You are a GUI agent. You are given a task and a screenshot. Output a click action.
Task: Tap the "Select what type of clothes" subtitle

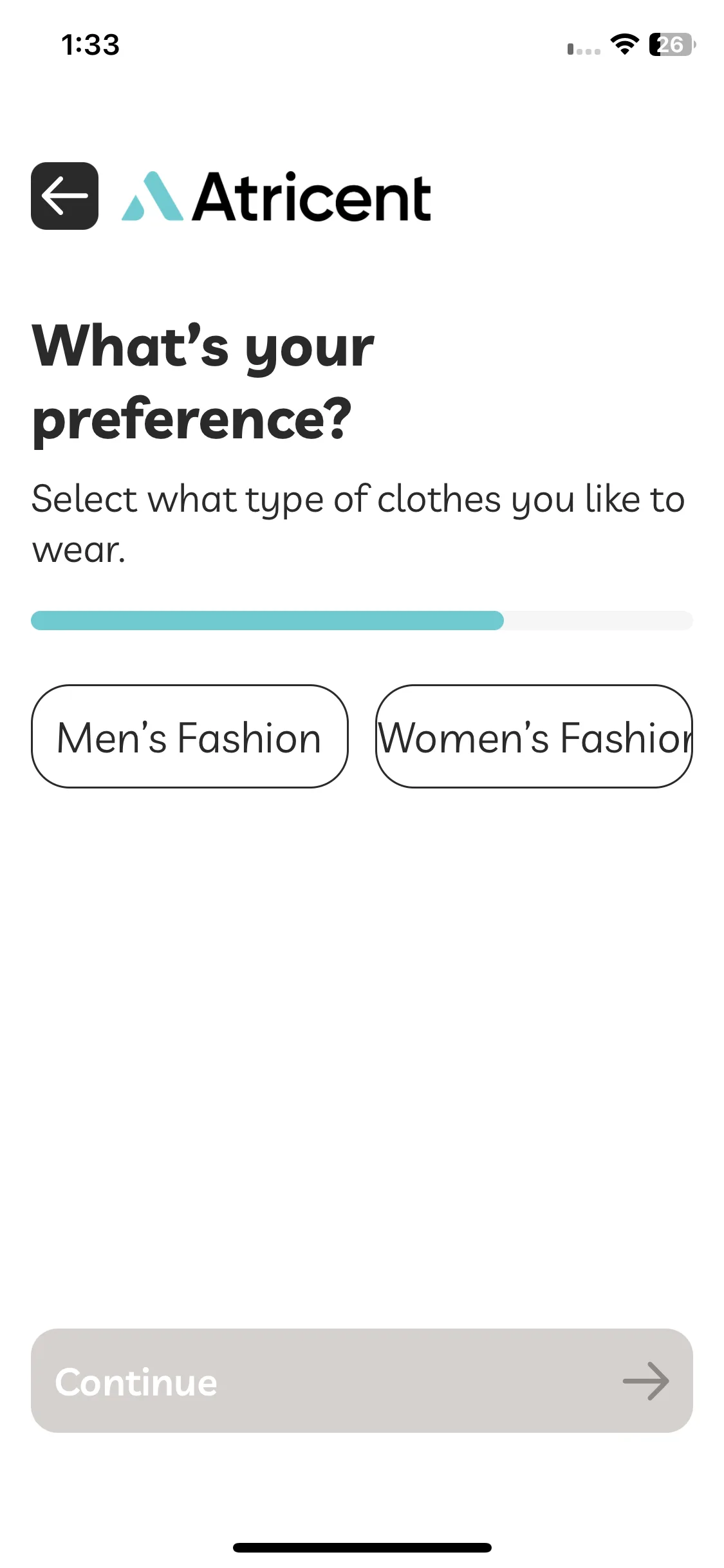tap(265, 499)
